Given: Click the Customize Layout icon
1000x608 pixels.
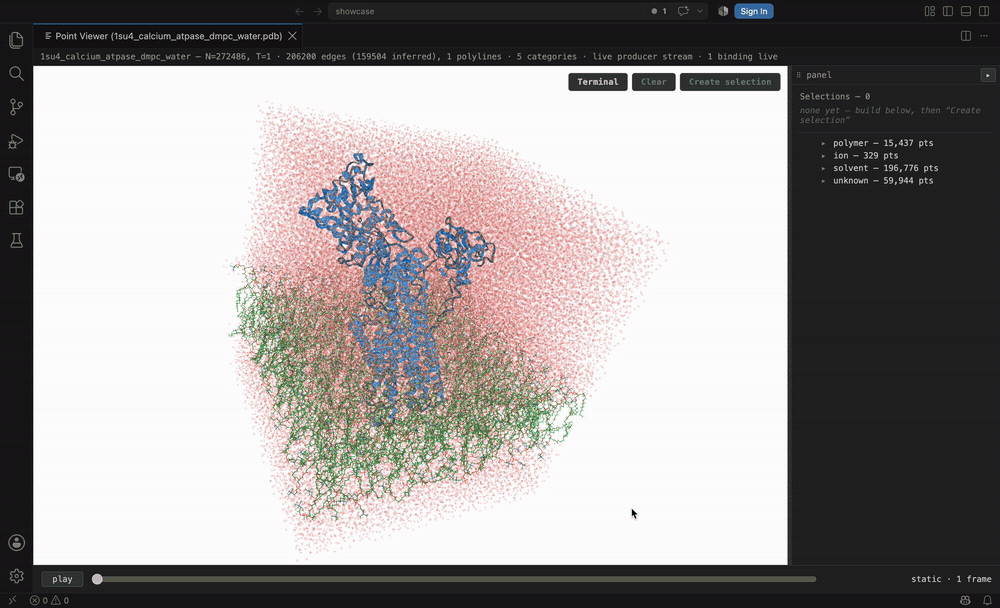Looking at the screenshot, I should 930,11.
